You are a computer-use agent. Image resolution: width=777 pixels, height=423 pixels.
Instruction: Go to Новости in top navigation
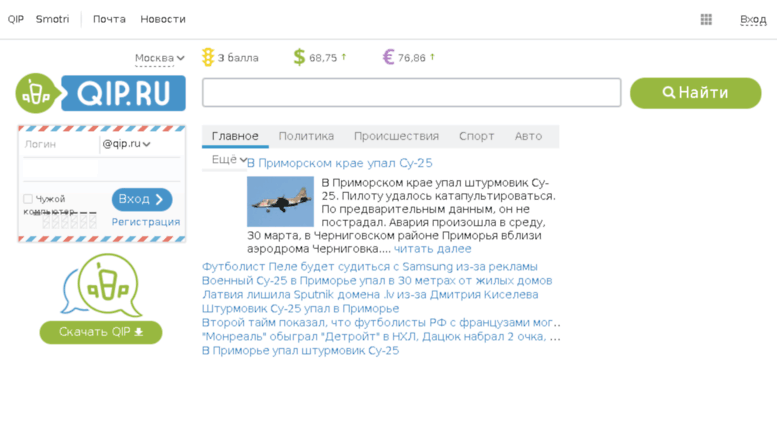[163, 19]
